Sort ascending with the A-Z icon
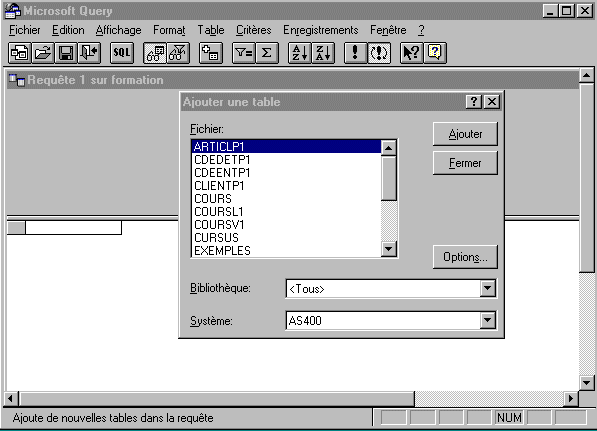Viewport: 597px width, 431px height. pyautogui.click(x=300, y=53)
